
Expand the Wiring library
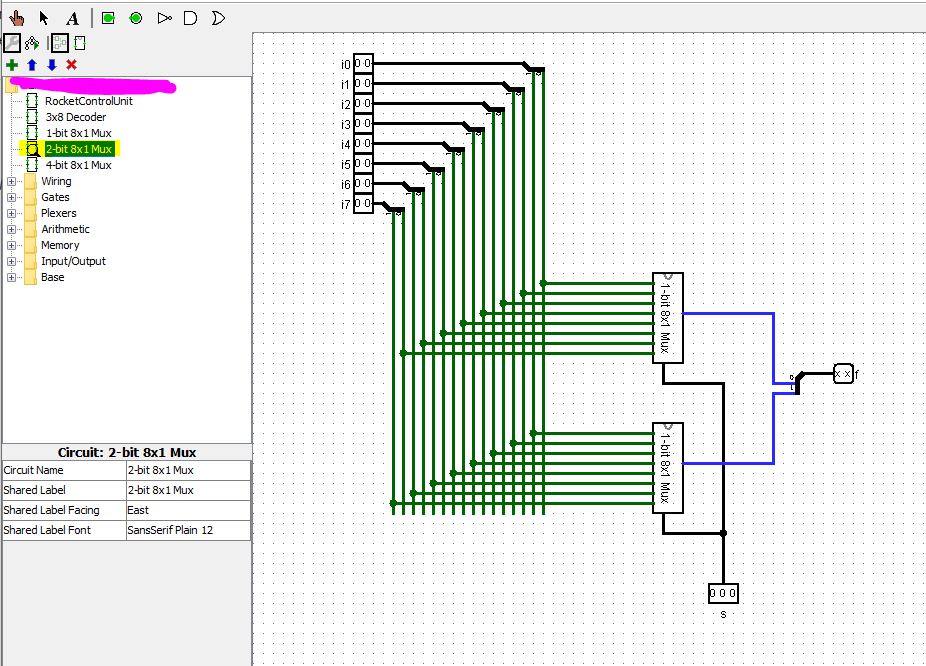click(11, 181)
